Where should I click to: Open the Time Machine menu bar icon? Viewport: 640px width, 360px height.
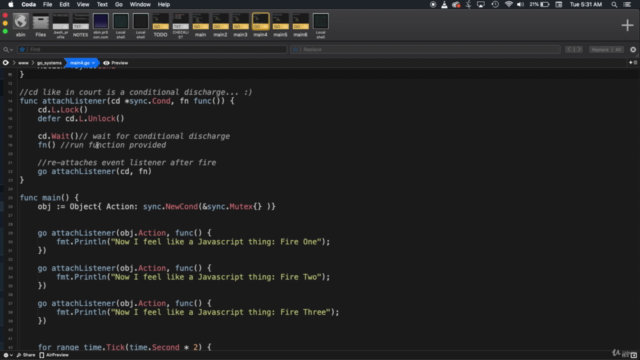point(495,4)
